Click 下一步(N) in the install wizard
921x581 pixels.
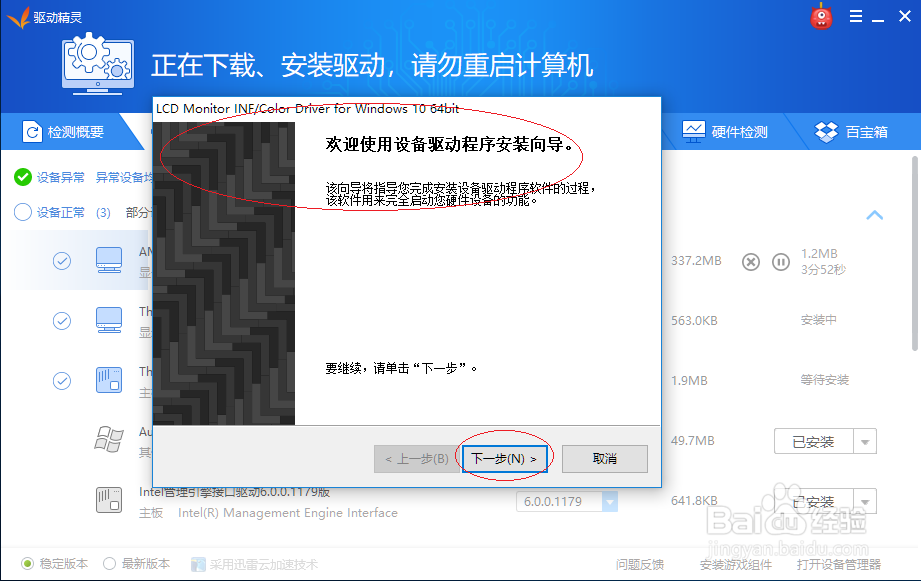(x=504, y=457)
